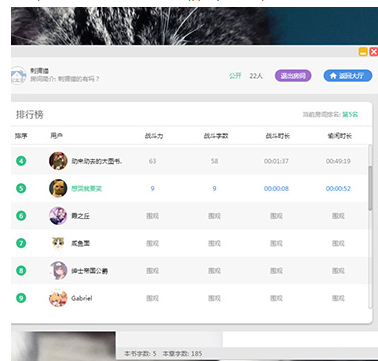The width and height of the screenshot is (378, 361).
Task: Open the cat avatar in rank 5 row
Action: click(58, 188)
